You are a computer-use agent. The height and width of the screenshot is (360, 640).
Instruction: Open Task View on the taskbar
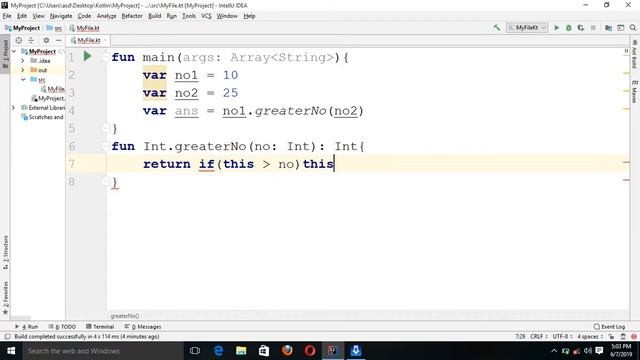pos(195,351)
